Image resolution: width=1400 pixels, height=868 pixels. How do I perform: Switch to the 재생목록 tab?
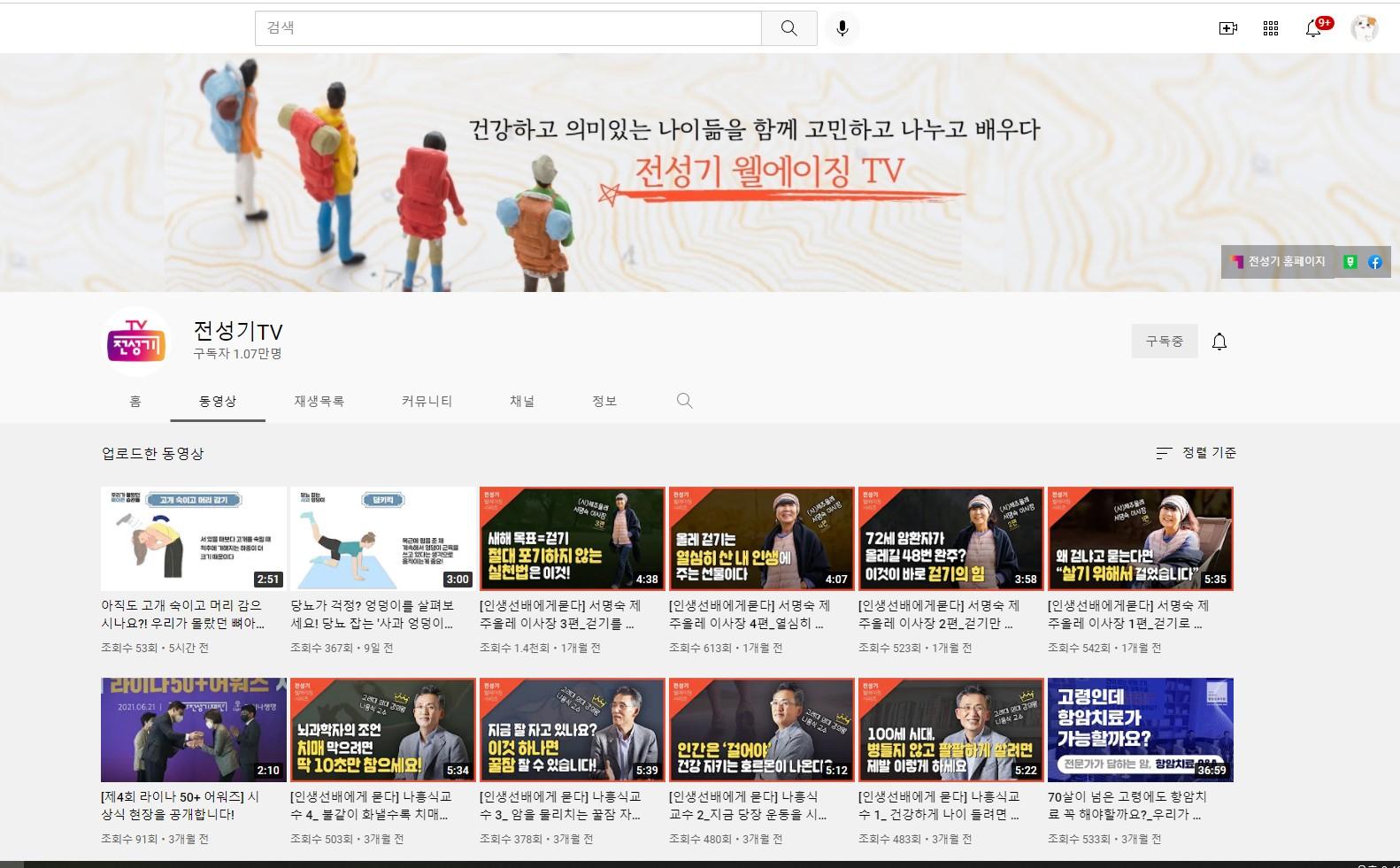coord(319,401)
